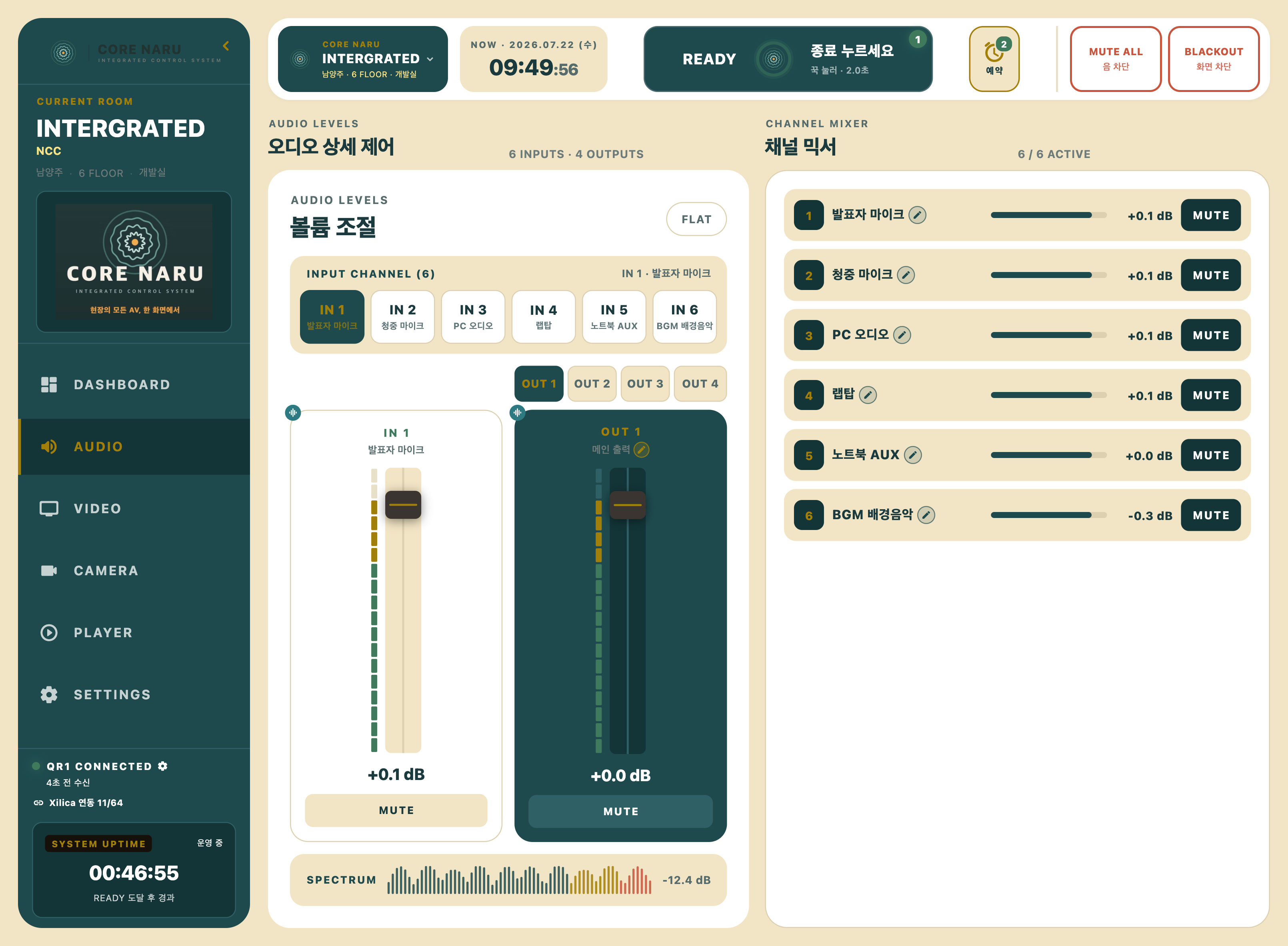Mute mixer channel 6 BGM 배경음악
Image resolution: width=1288 pixels, height=946 pixels.
pyautogui.click(x=1211, y=515)
